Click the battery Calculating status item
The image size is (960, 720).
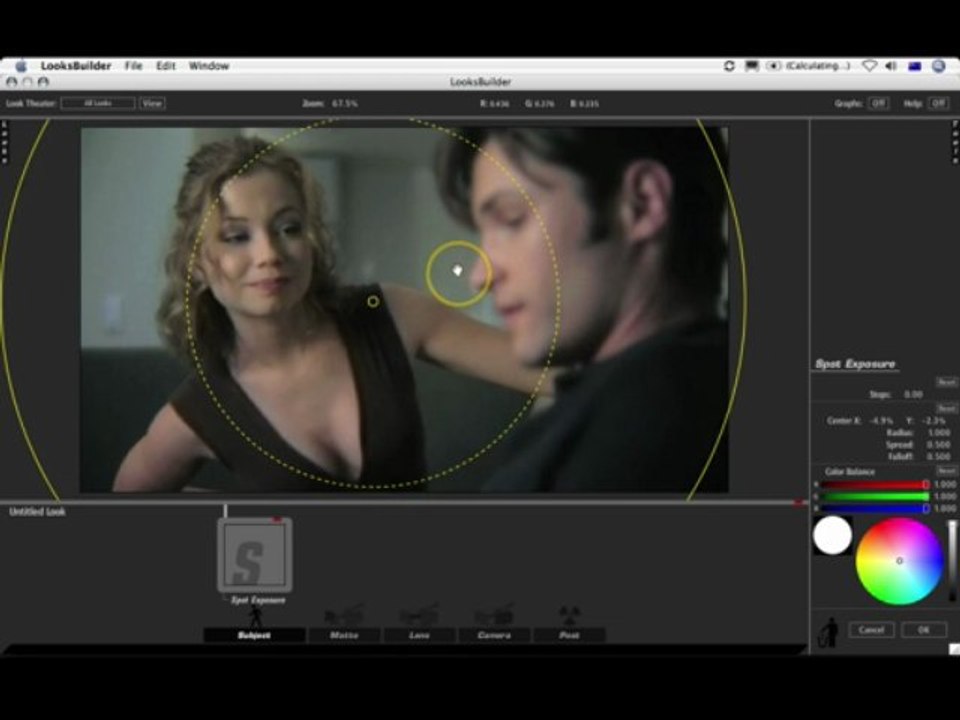(809, 66)
